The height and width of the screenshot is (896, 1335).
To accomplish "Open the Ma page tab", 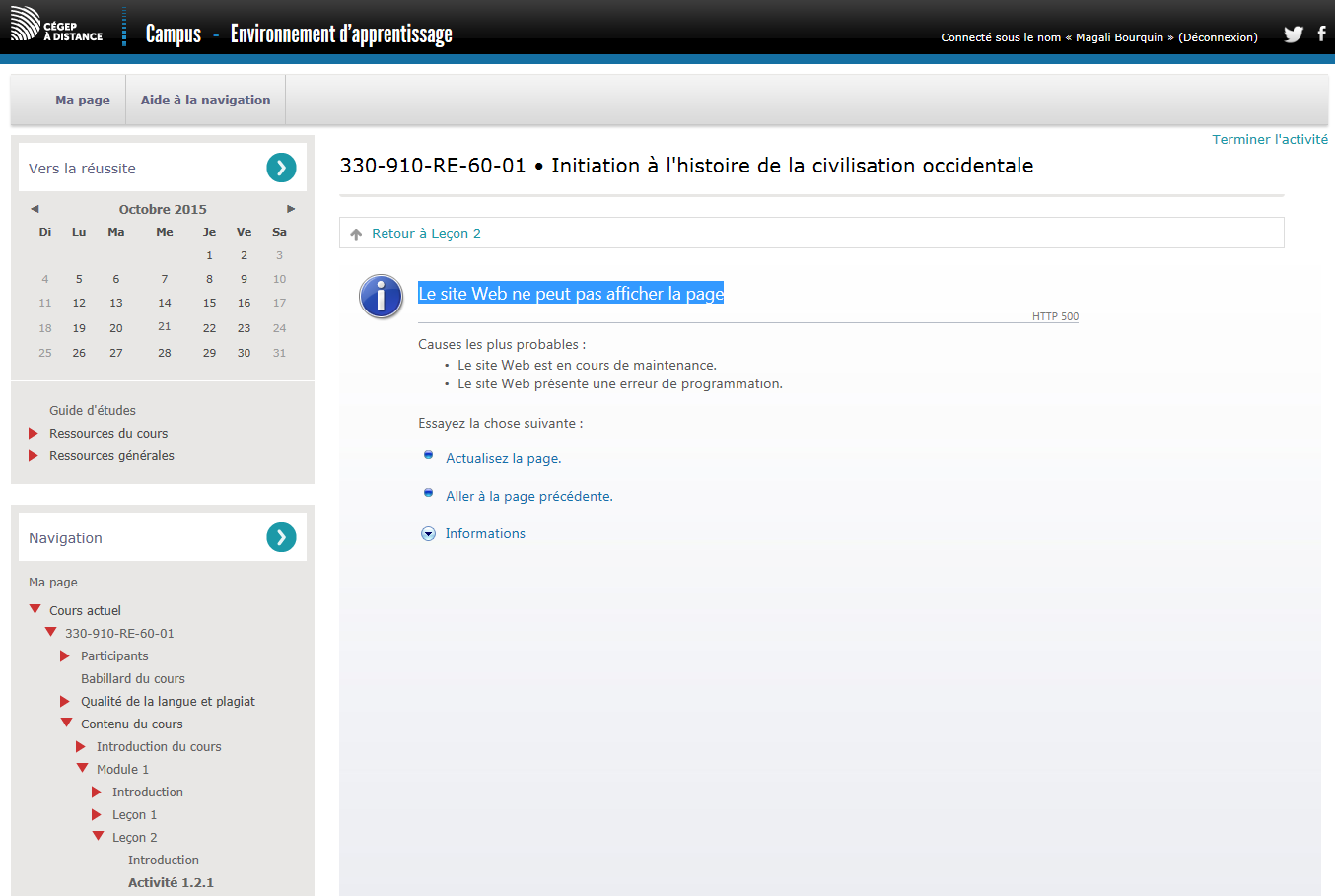I will (x=83, y=101).
